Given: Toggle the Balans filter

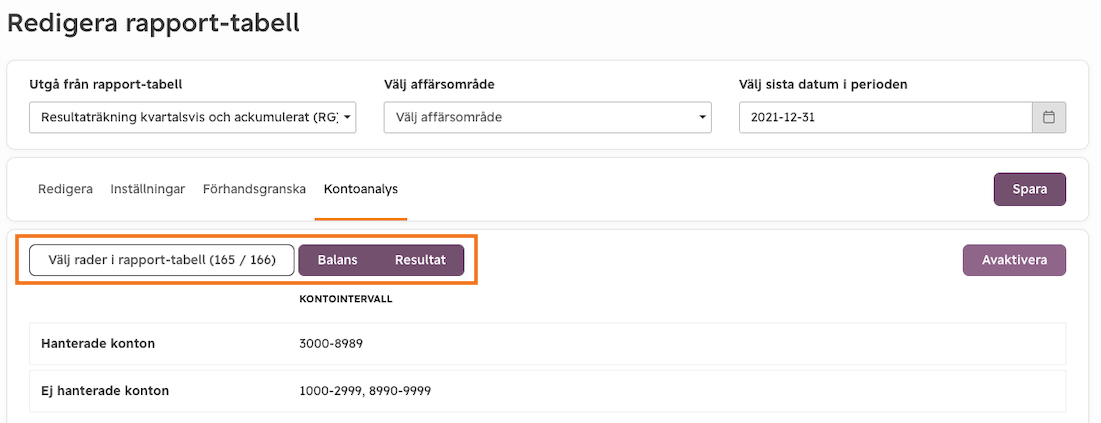Looking at the screenshot, I should (338, 260).
